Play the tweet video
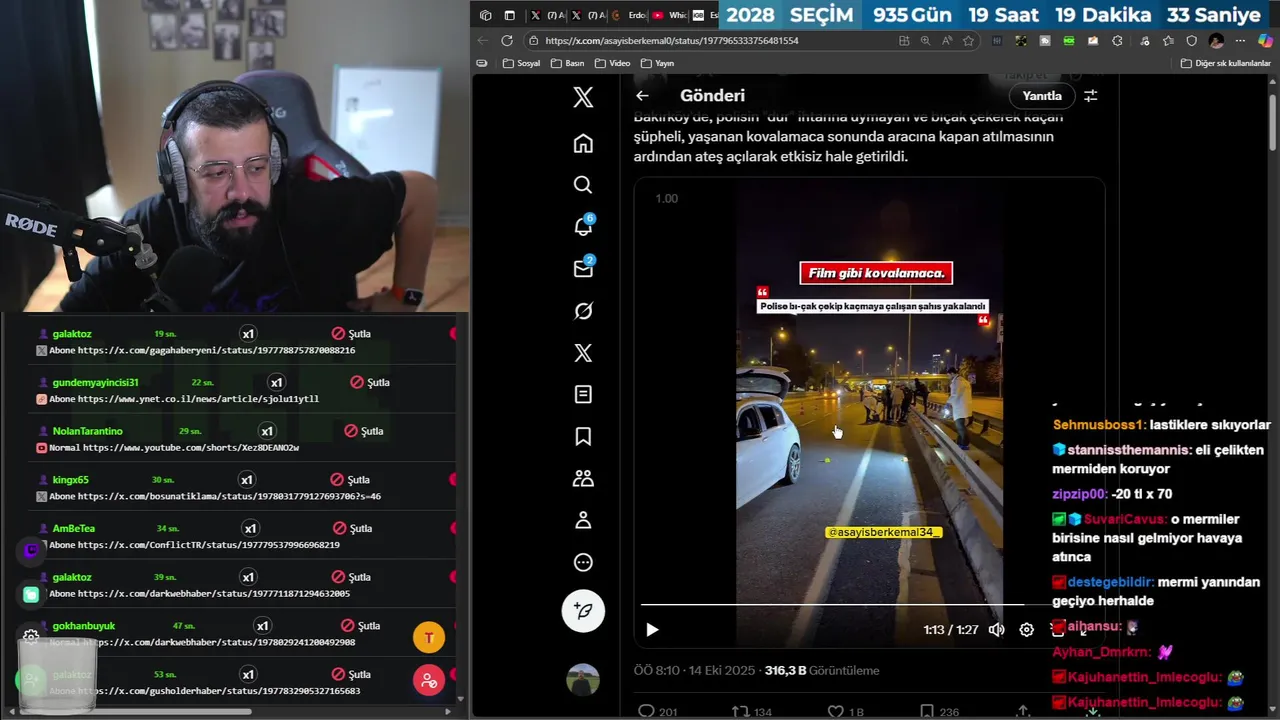Viewport: 1280px width, 720px height. (652, 629)
